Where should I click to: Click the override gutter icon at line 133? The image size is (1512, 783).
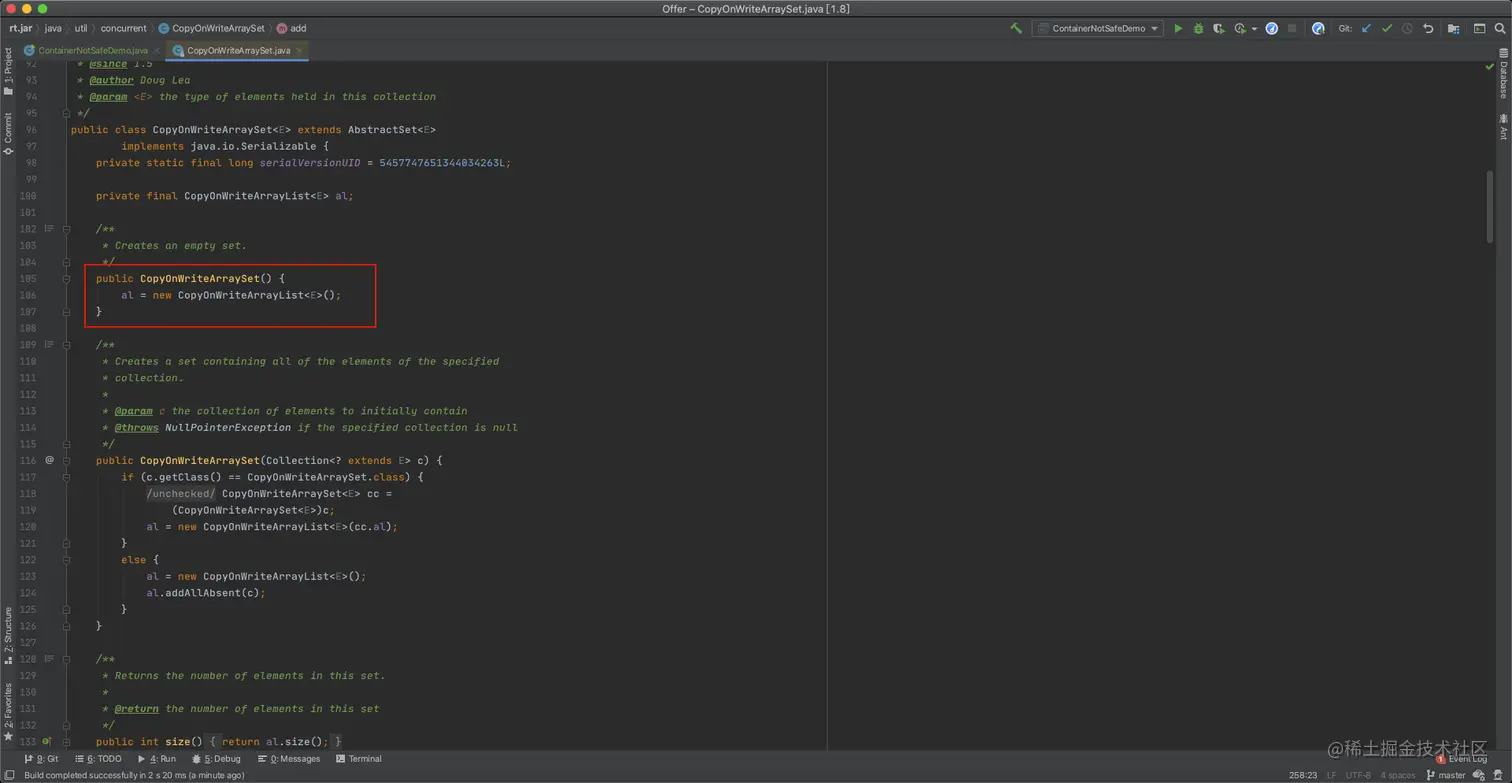coord(47,741)
